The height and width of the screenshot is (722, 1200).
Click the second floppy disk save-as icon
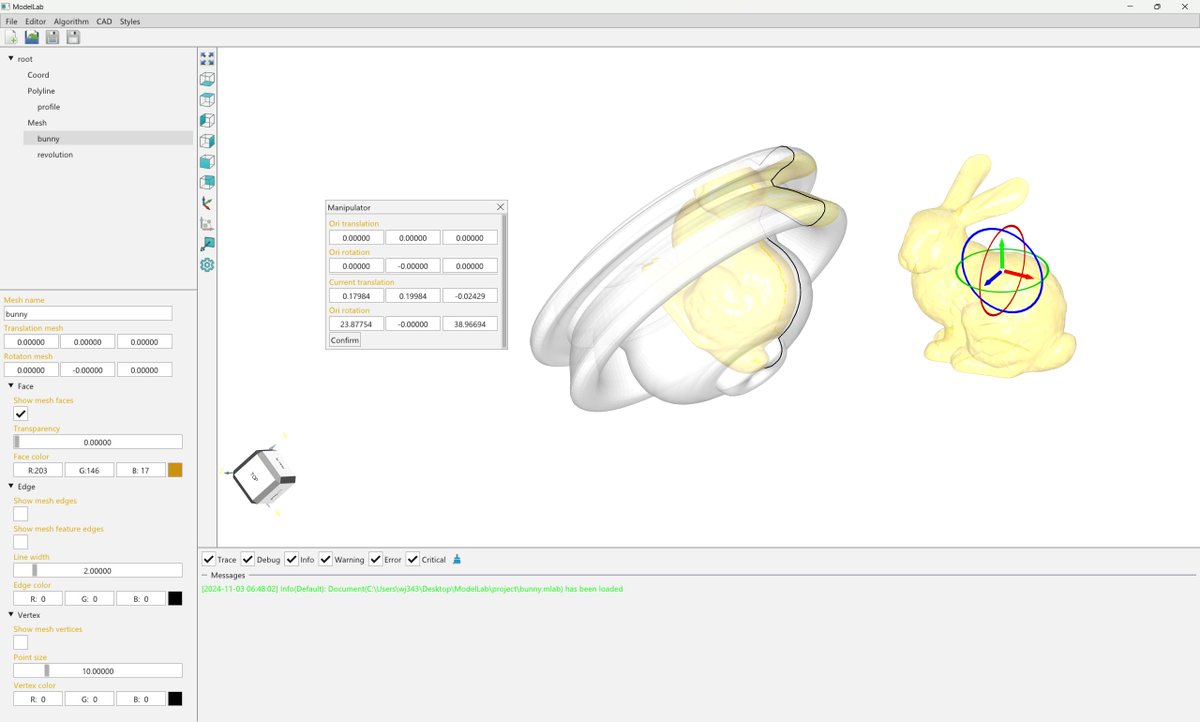point(73,37)
